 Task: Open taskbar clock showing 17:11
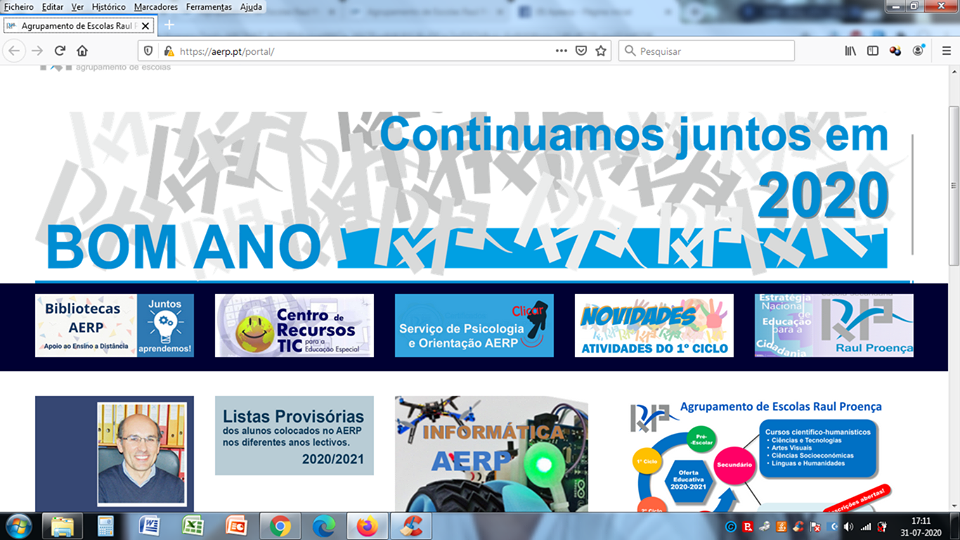[x=921, y=527]
